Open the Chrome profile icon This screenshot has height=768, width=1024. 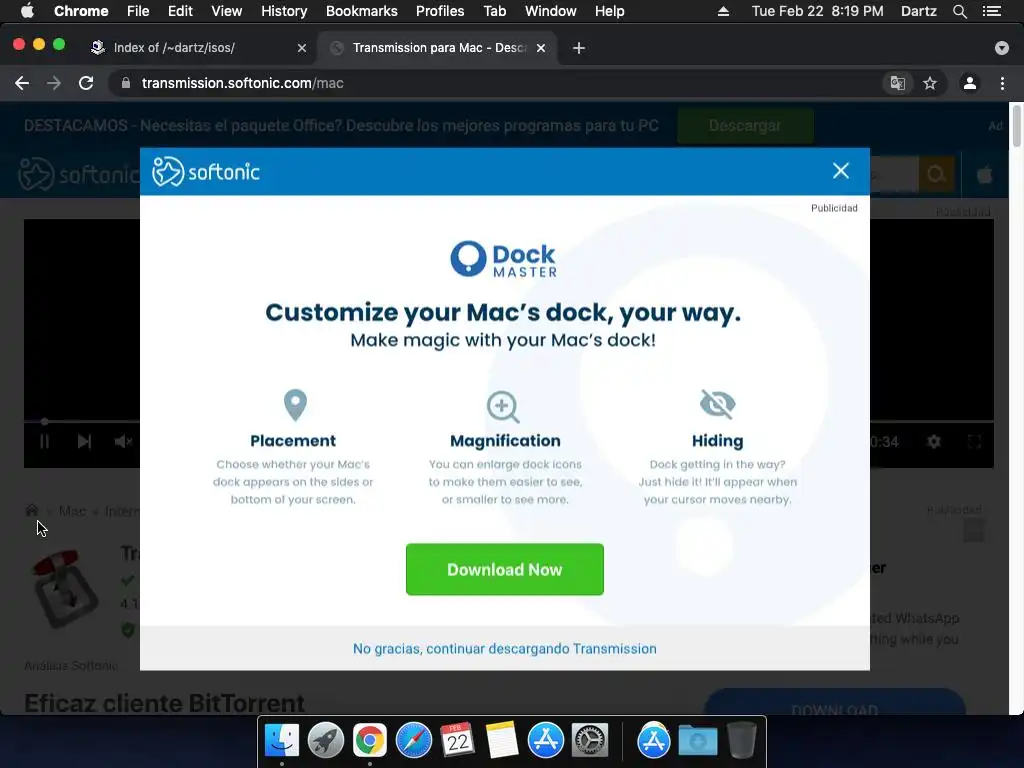pyautogui.click(x=970, y=83)
